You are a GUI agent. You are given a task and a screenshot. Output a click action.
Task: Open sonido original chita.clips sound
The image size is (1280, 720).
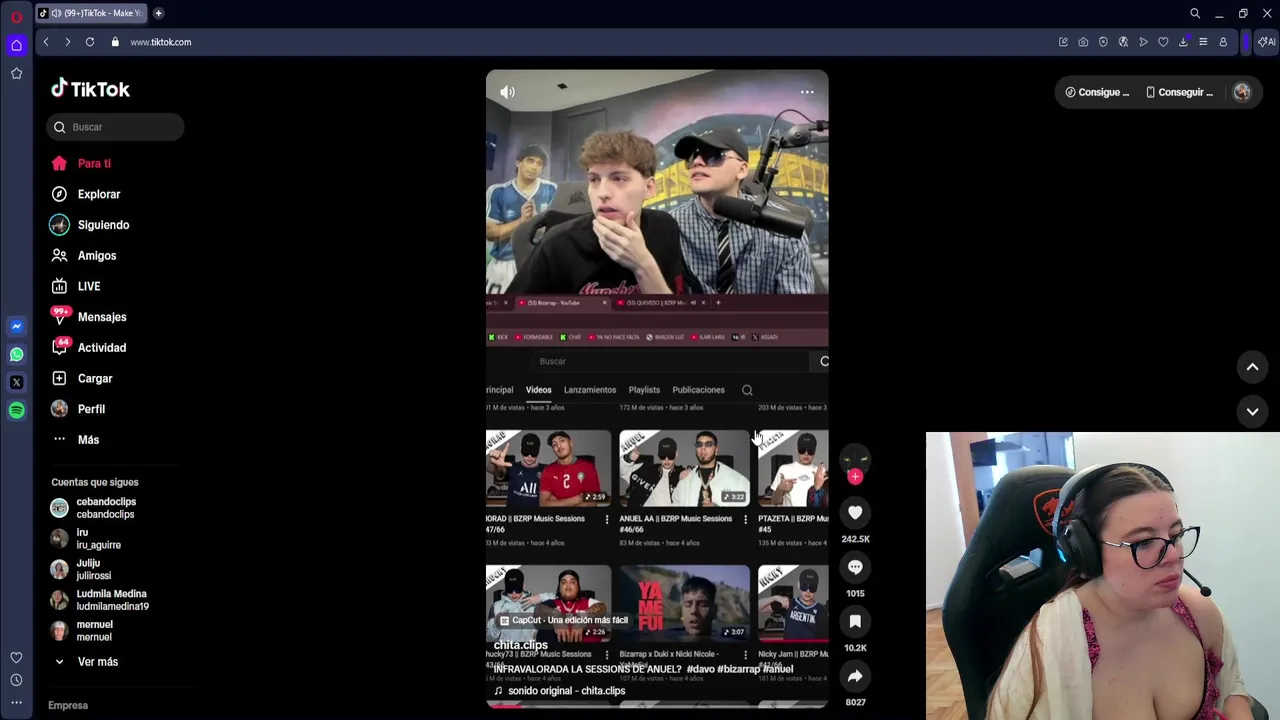click(x=560, y=691)
